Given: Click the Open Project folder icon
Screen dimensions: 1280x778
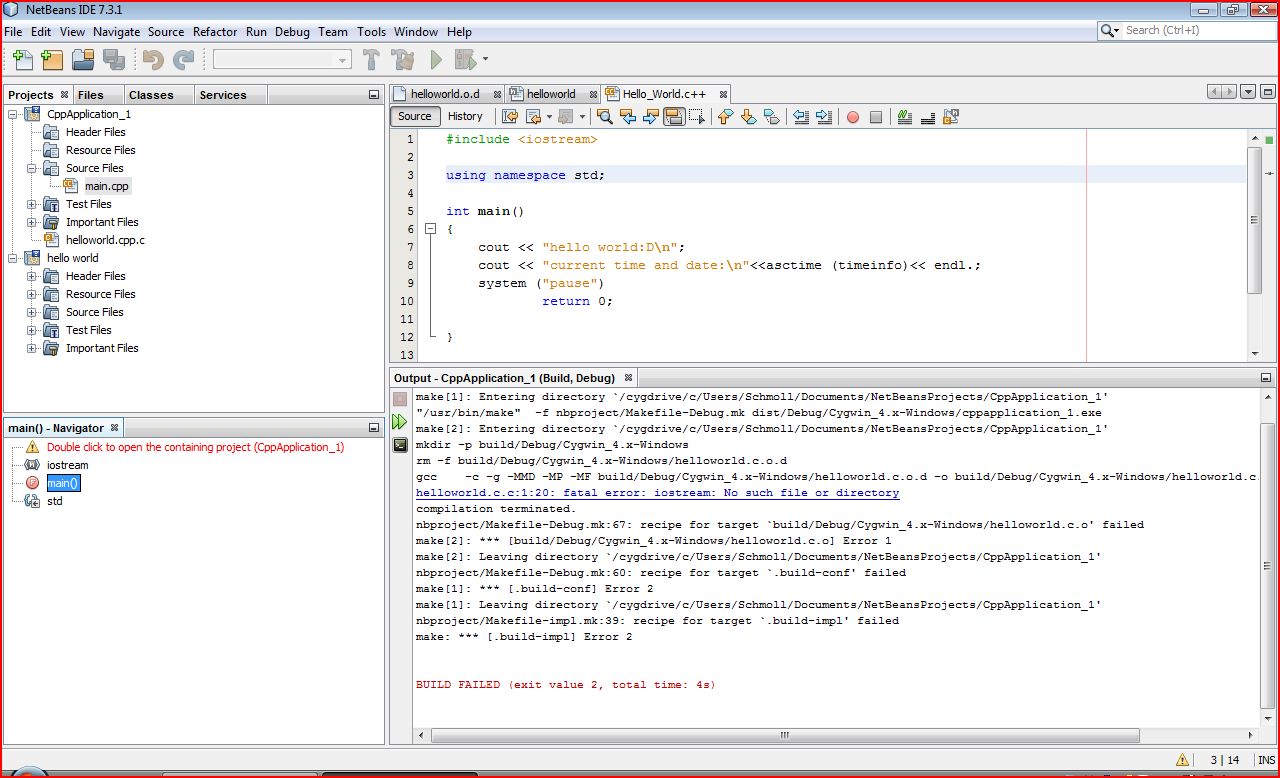Looking at the screenshot, I should coord(83,60).
